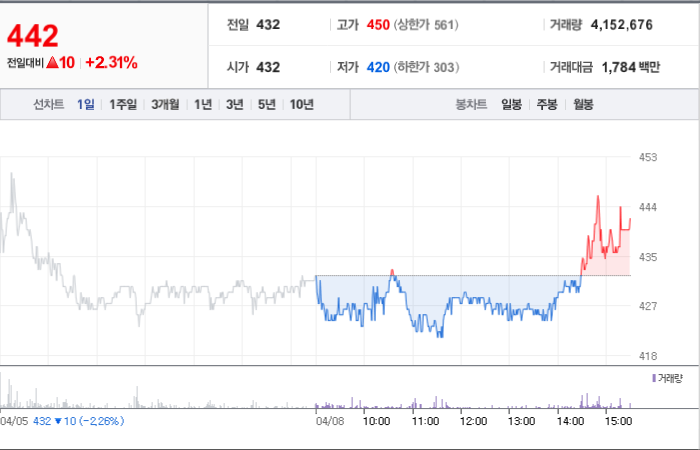Click the blue price line's lowest dip
700x450 pixels.
pyautogui.click(x=441, y=336)
